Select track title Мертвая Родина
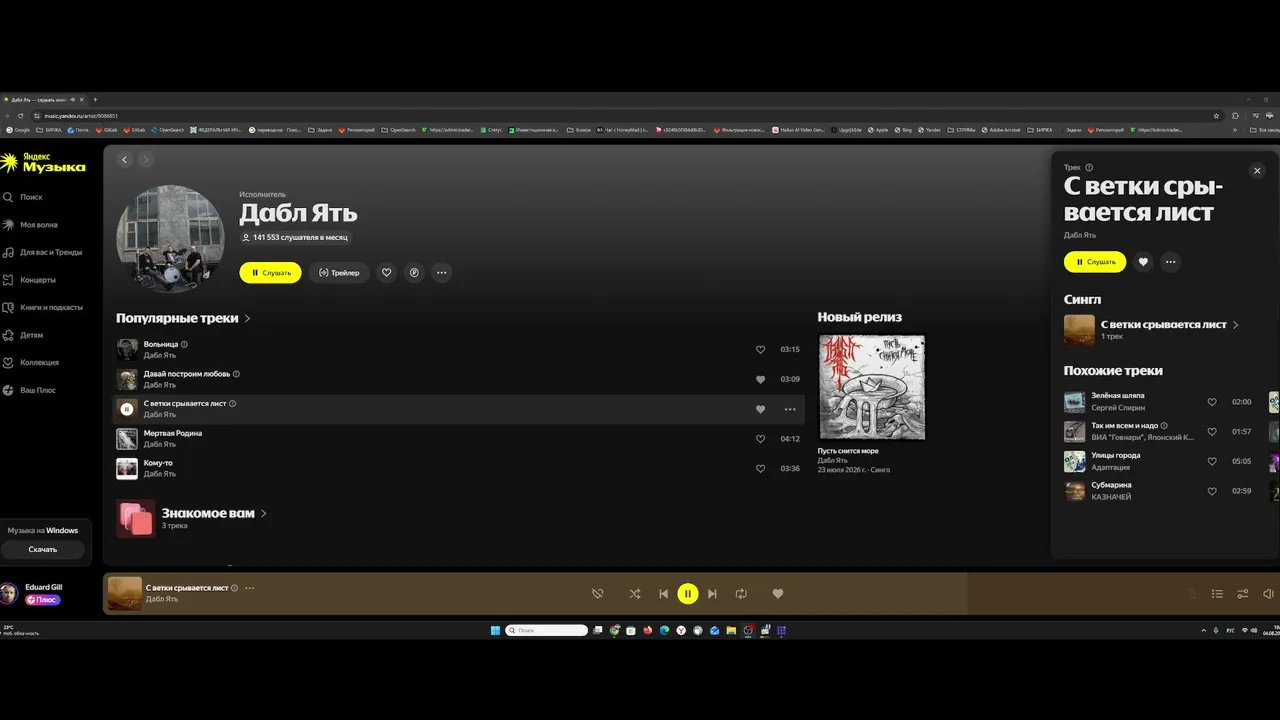Image resolution: width=1280 pixels, height=720 pixels. click(x=173, y=433)
